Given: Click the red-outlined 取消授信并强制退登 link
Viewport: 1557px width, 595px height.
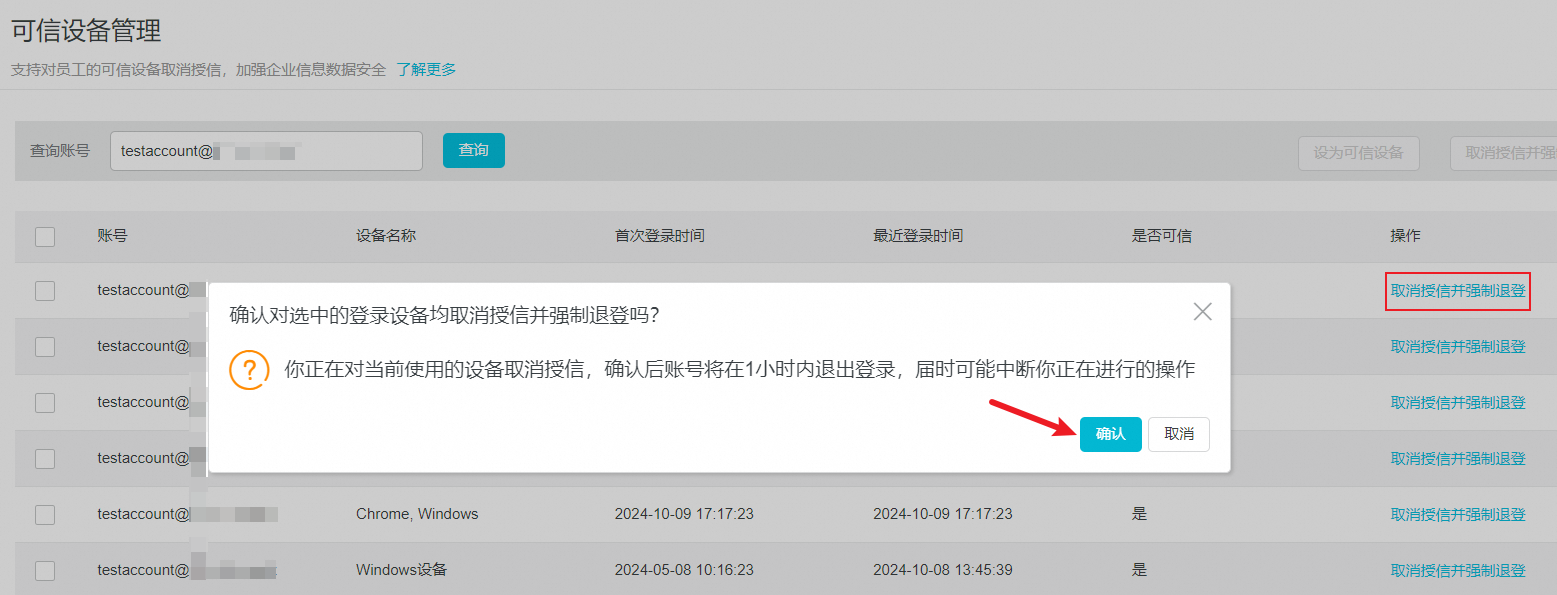Looking at the screenshot, I should click(1457, 291).
